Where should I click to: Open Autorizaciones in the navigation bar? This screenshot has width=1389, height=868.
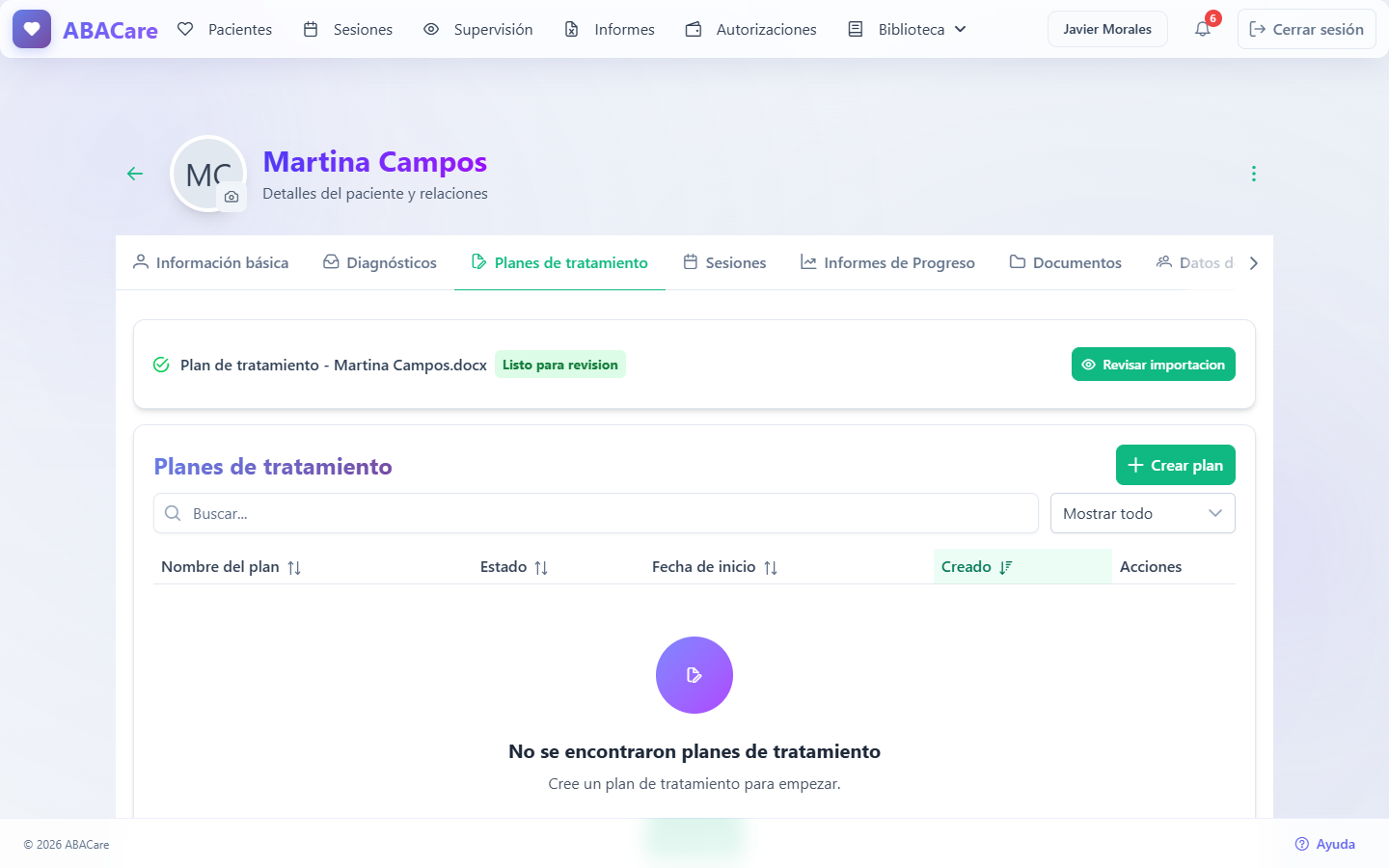pyautogui.click(x=751, y=29)
